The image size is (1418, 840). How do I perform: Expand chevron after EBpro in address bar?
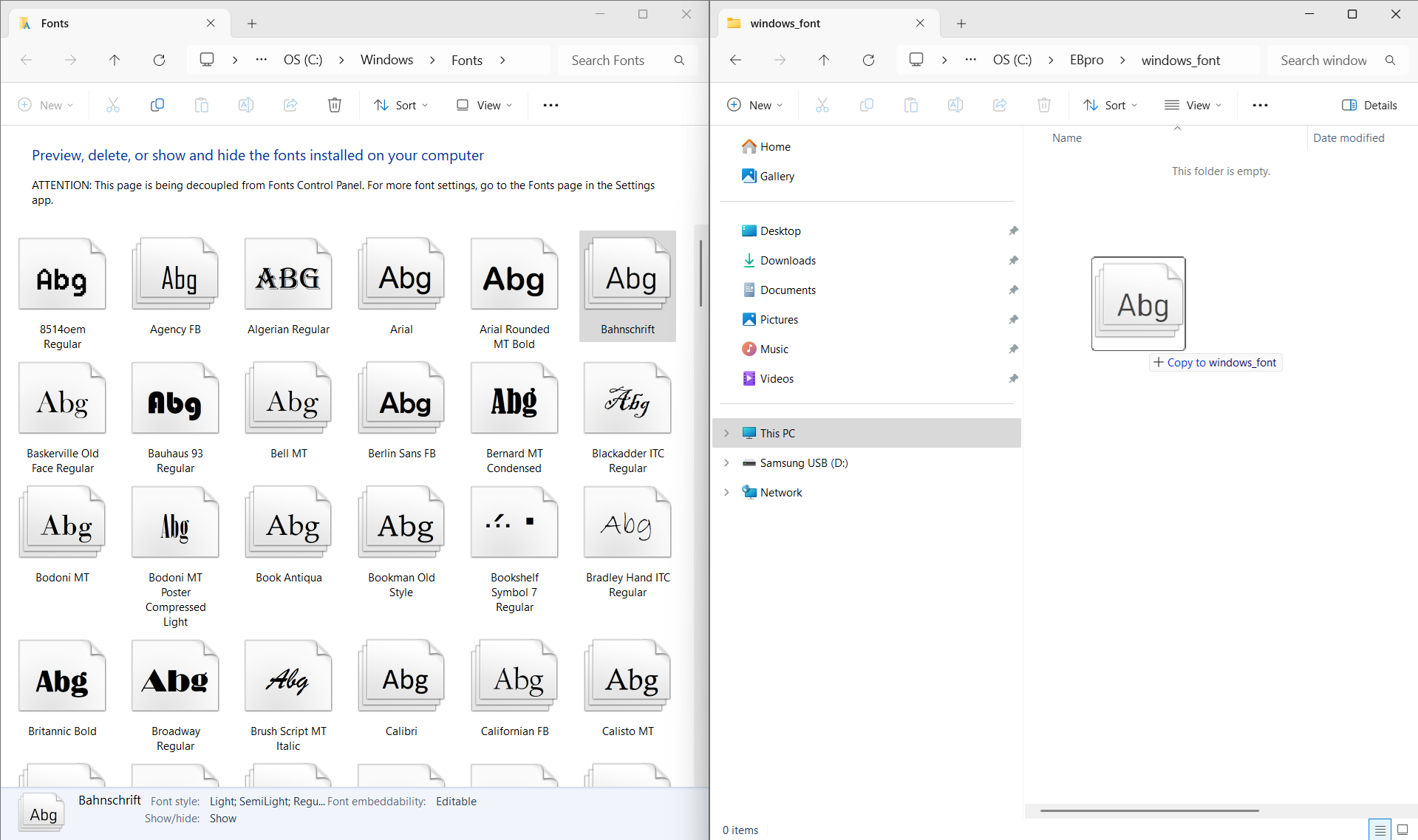coord(1122,60)
